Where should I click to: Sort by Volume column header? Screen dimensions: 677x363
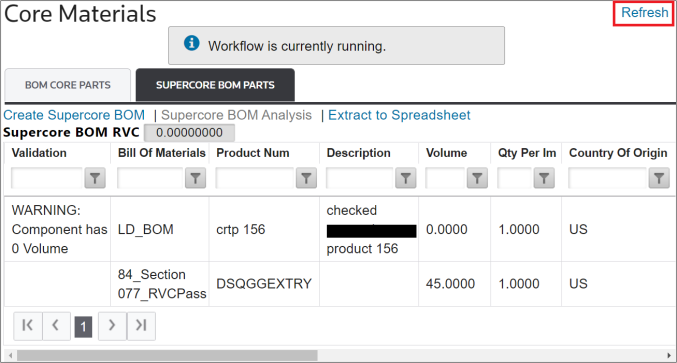tap(446, 153)
